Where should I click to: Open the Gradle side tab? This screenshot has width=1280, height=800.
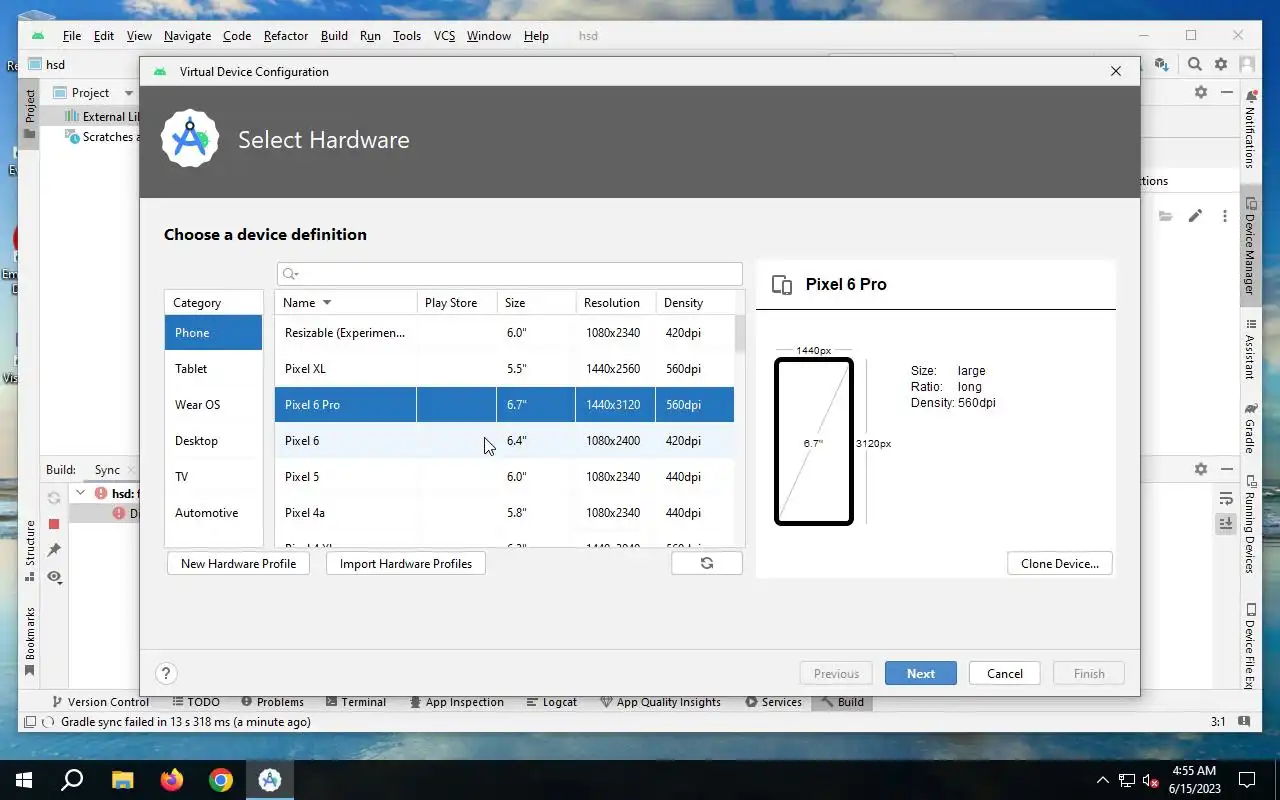click(x=1250, y=428)
